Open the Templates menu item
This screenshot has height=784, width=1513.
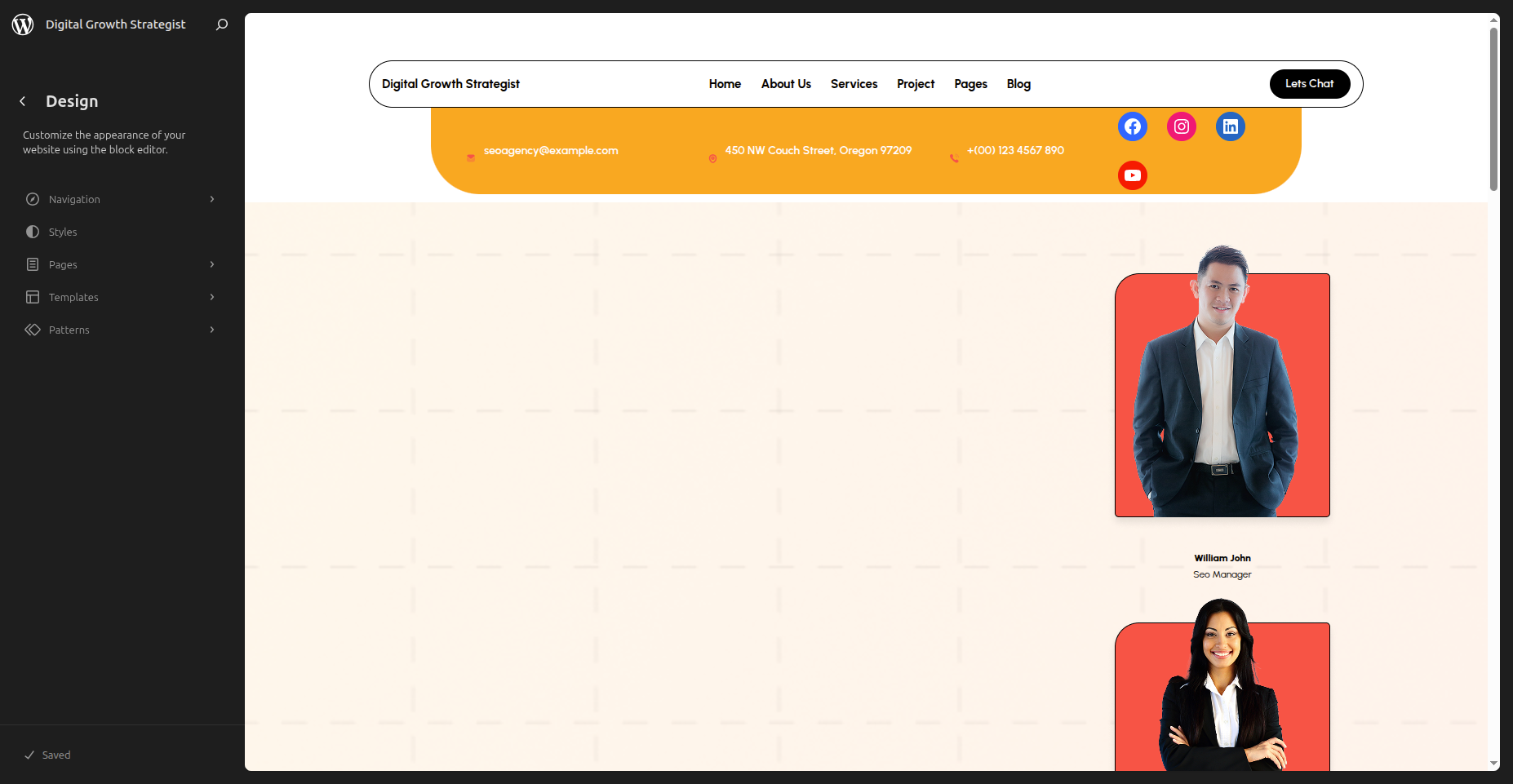(x=121, y=297)
